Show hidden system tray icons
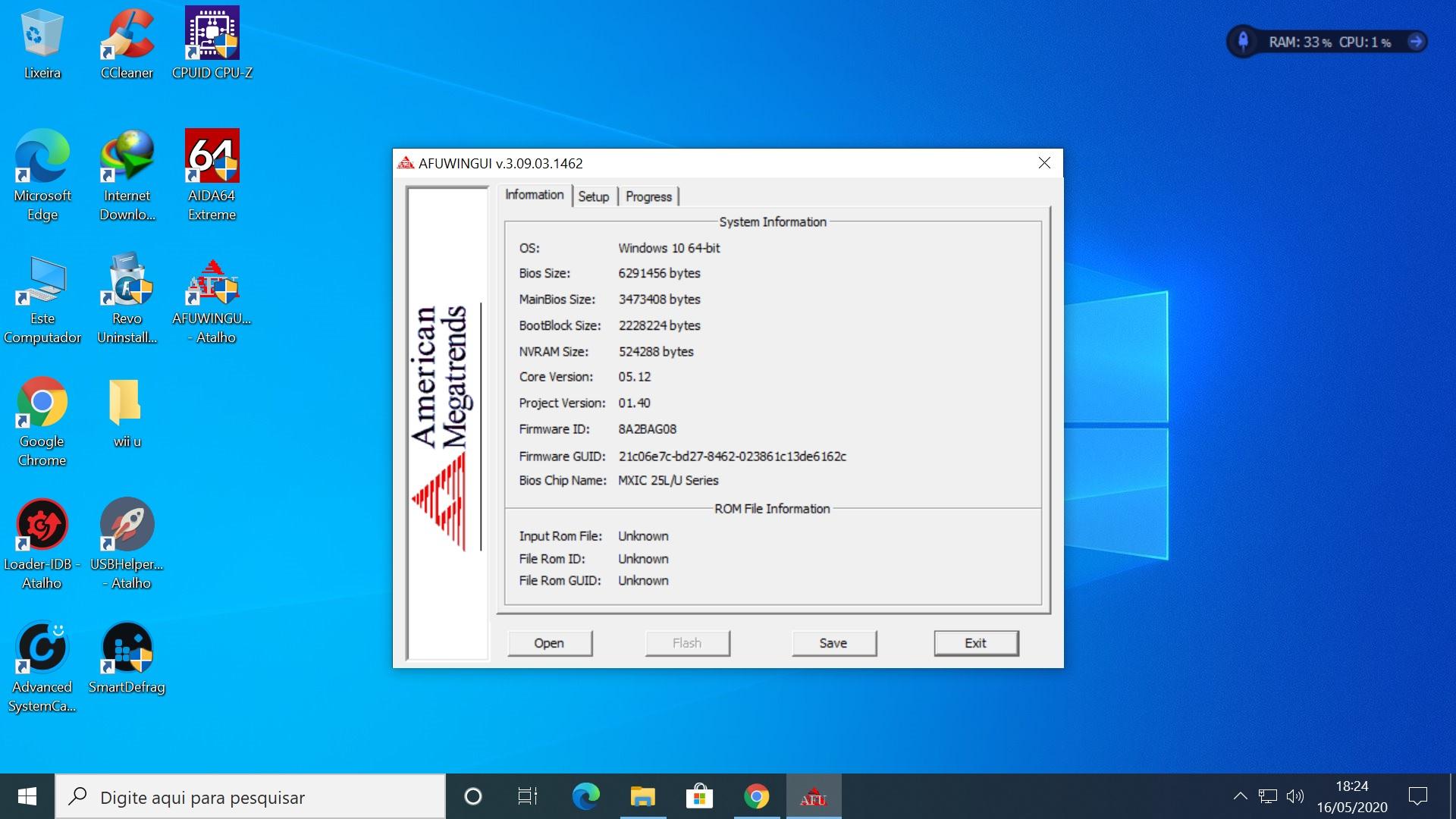The height and width of the screenshot is (819, 1456). (1240, 796)
